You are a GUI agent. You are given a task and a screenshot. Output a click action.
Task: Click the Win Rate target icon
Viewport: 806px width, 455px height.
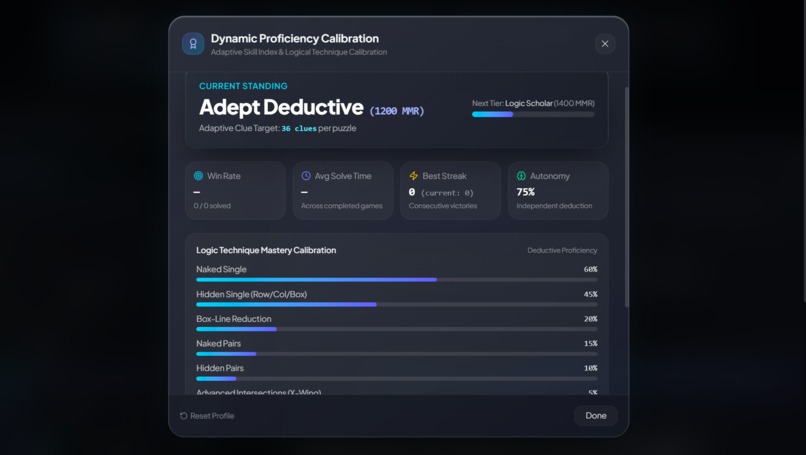coord(198,176)
